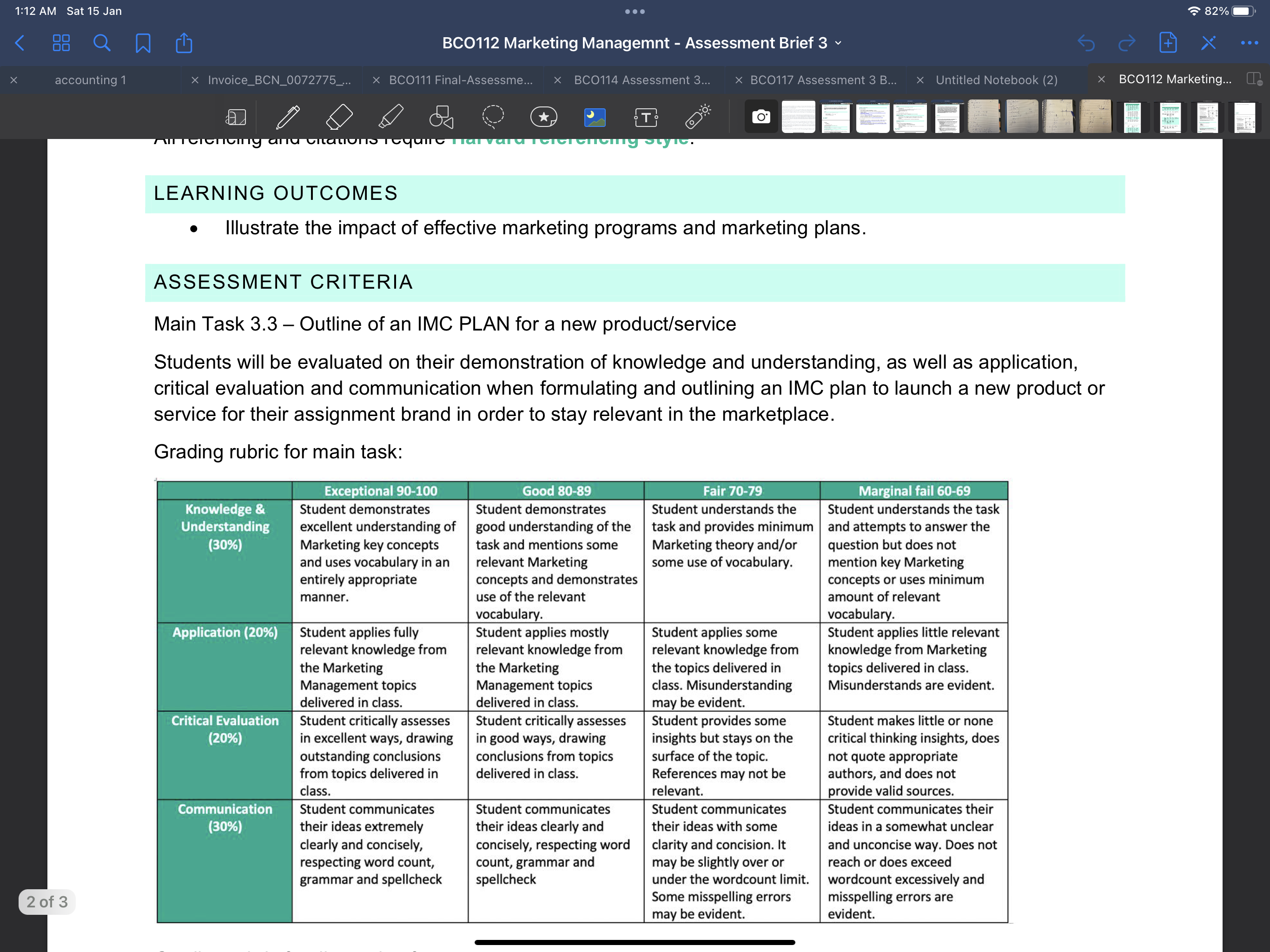Tap the LEARNING OUTCOMES heading

click(276, 193)
